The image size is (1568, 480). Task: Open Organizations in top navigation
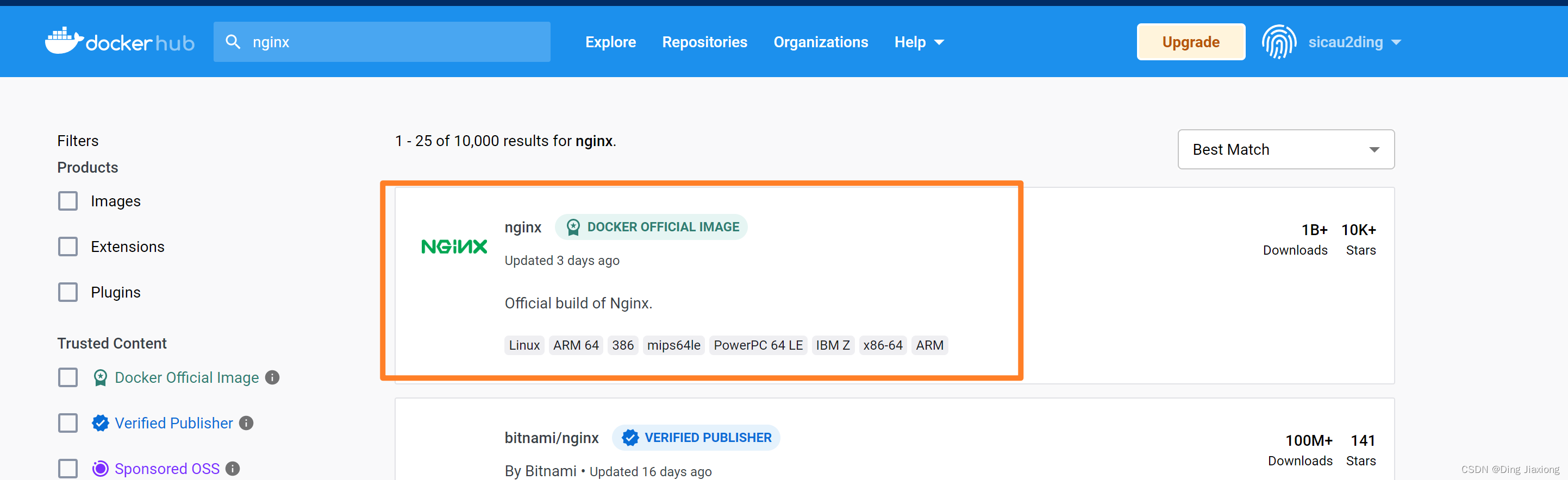821,42
